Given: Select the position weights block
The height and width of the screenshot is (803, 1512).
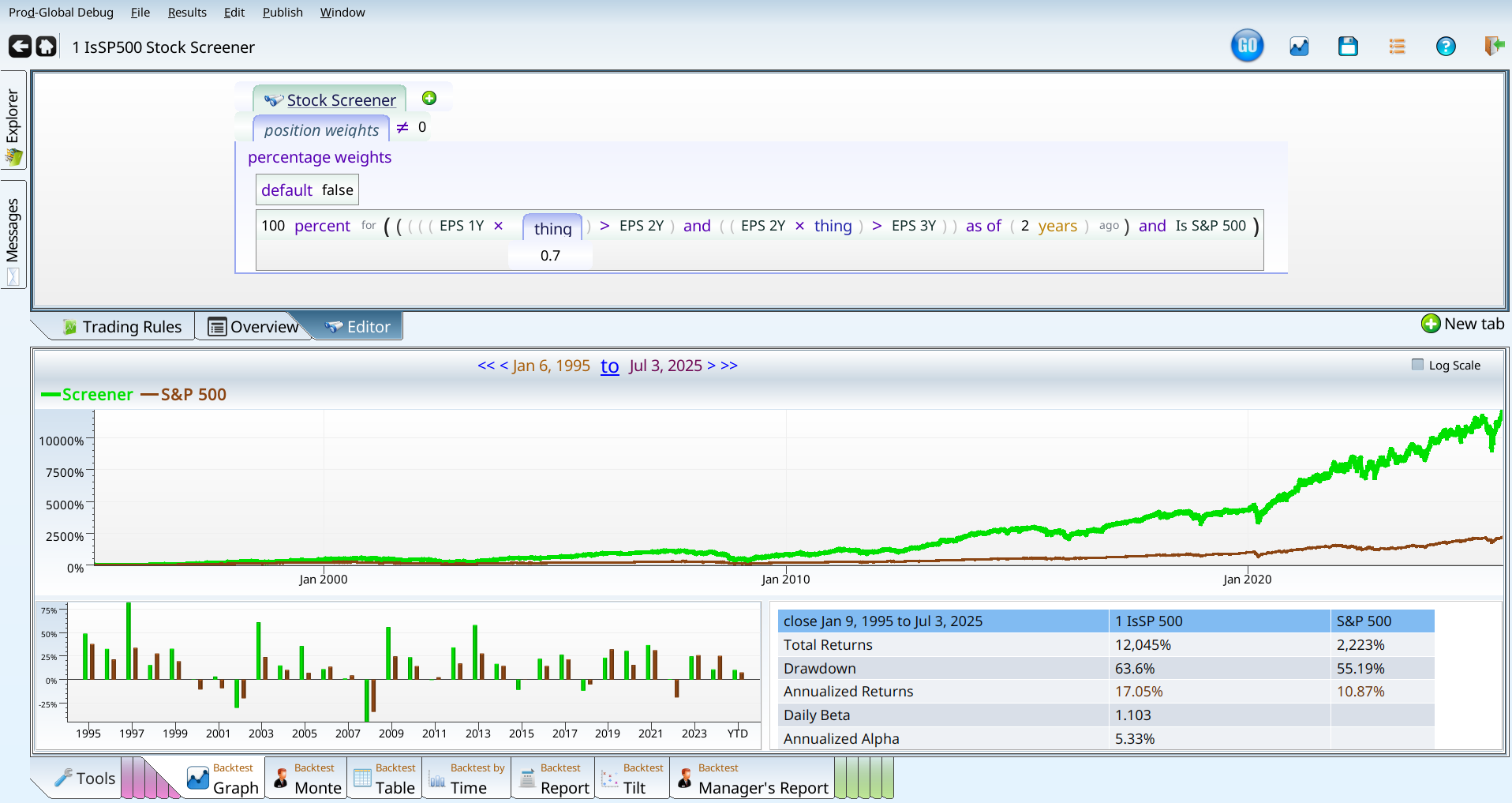Looking at the screenshot, I should click(x=321, y=129).
